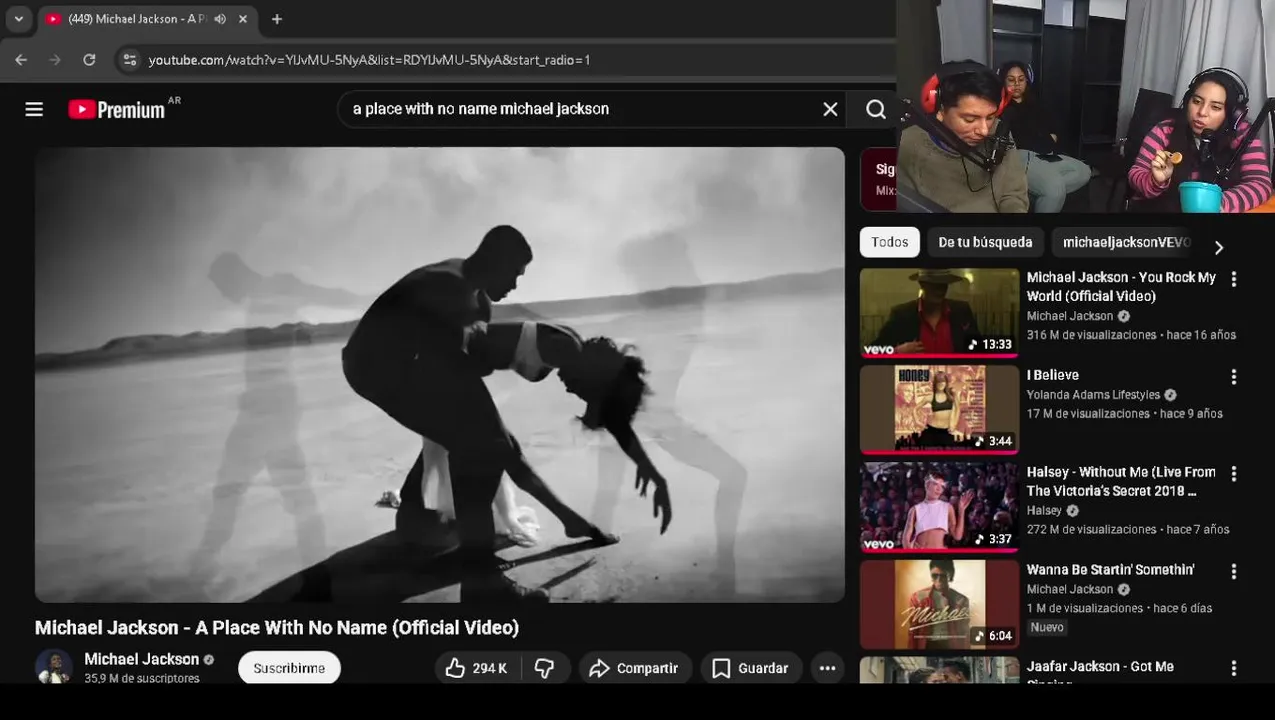Clear the search box with the X
Screen dimensions: 1275x720
point(830,109)
